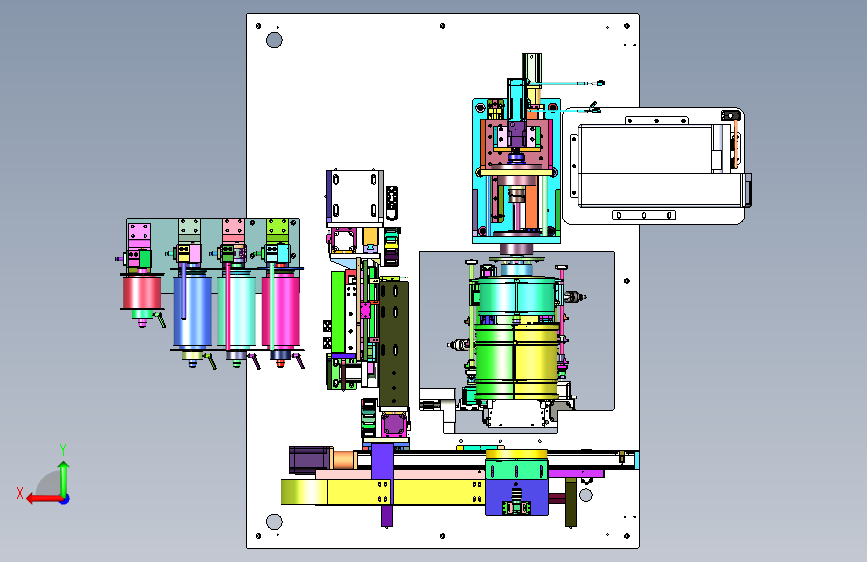
Task: Select the purple stepper motor on the bottom rail
Action: (310, 460)
